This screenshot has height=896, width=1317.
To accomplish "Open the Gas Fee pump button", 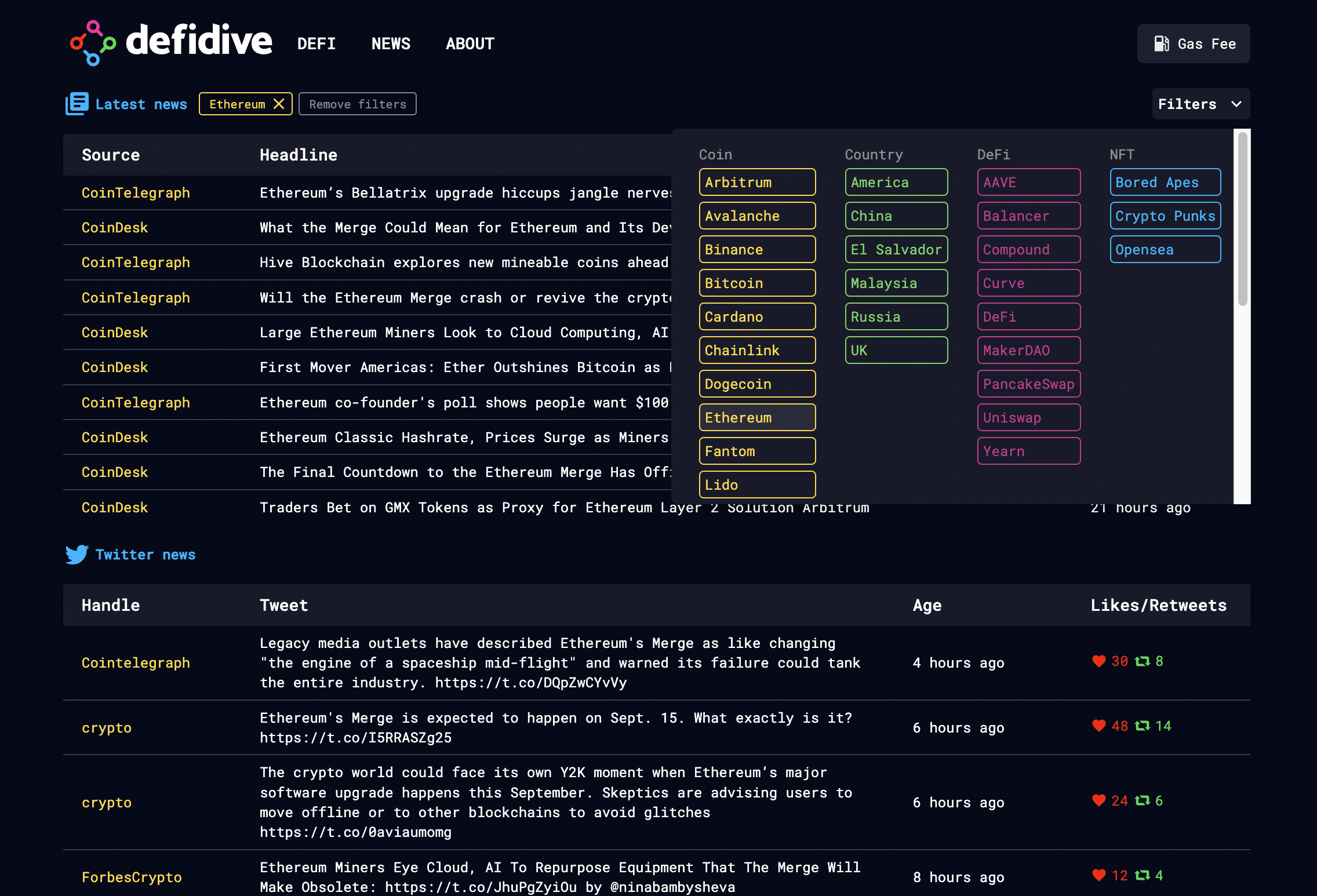I will click(x=1194, y=43).
